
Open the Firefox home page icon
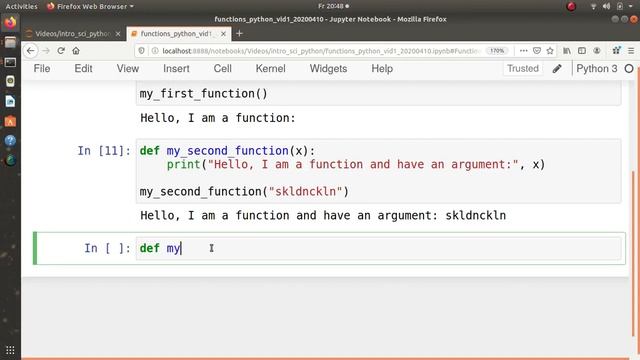coord(76,51)
